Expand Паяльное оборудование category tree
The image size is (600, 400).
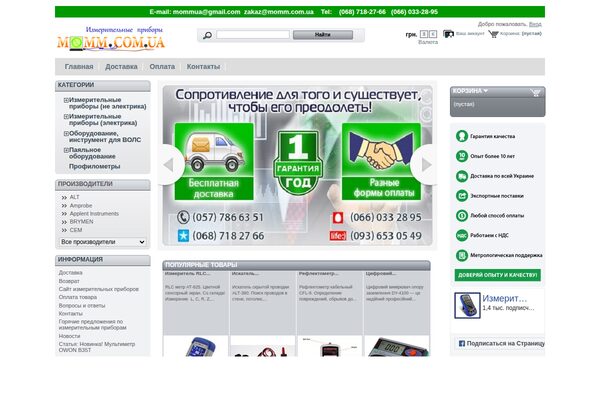click(66, 150)
